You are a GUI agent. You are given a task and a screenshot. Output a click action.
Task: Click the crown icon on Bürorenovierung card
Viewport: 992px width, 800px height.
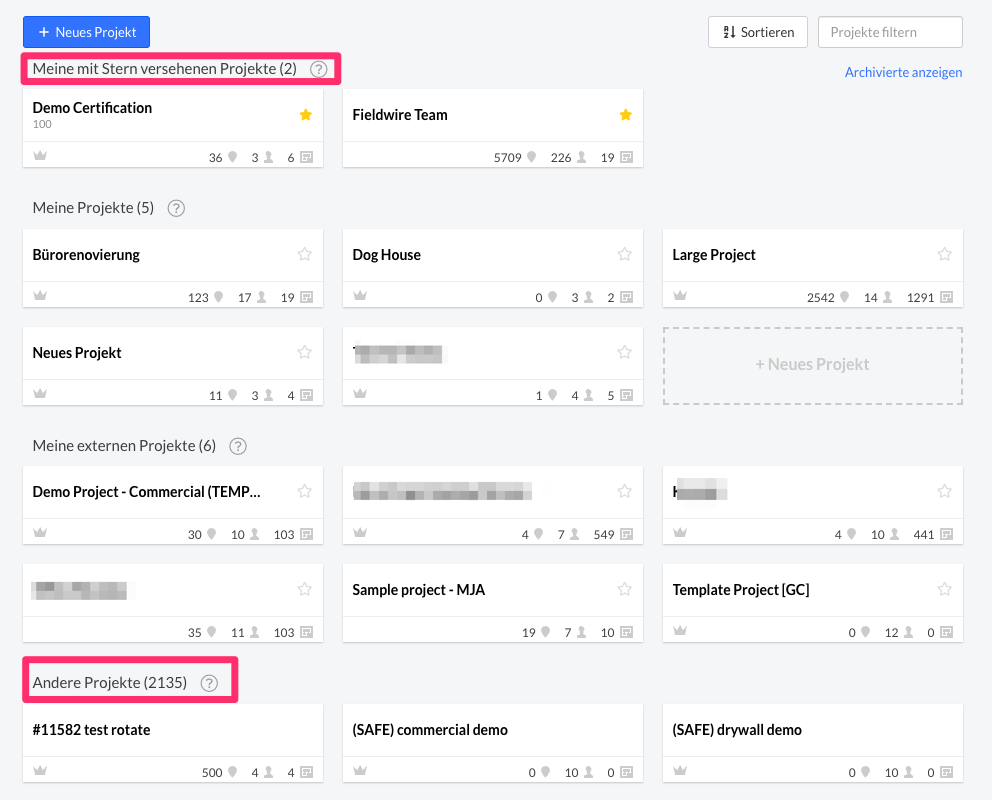point(40,297)
